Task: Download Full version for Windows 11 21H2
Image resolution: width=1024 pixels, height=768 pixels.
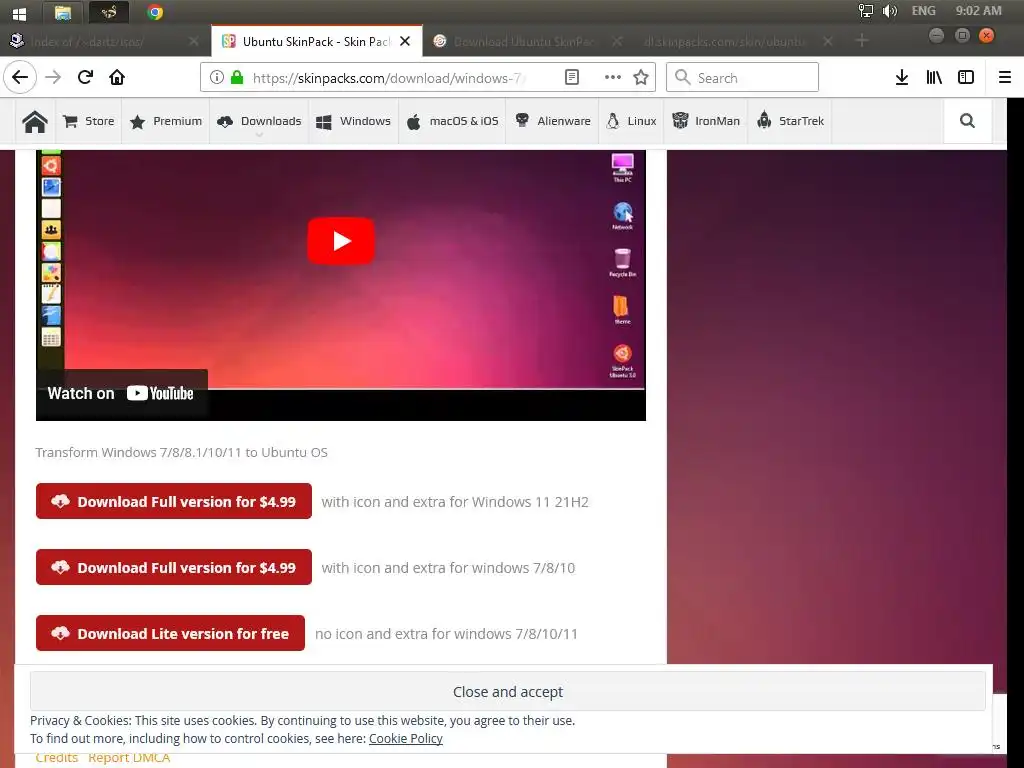Action: click(x=174, y=501)
